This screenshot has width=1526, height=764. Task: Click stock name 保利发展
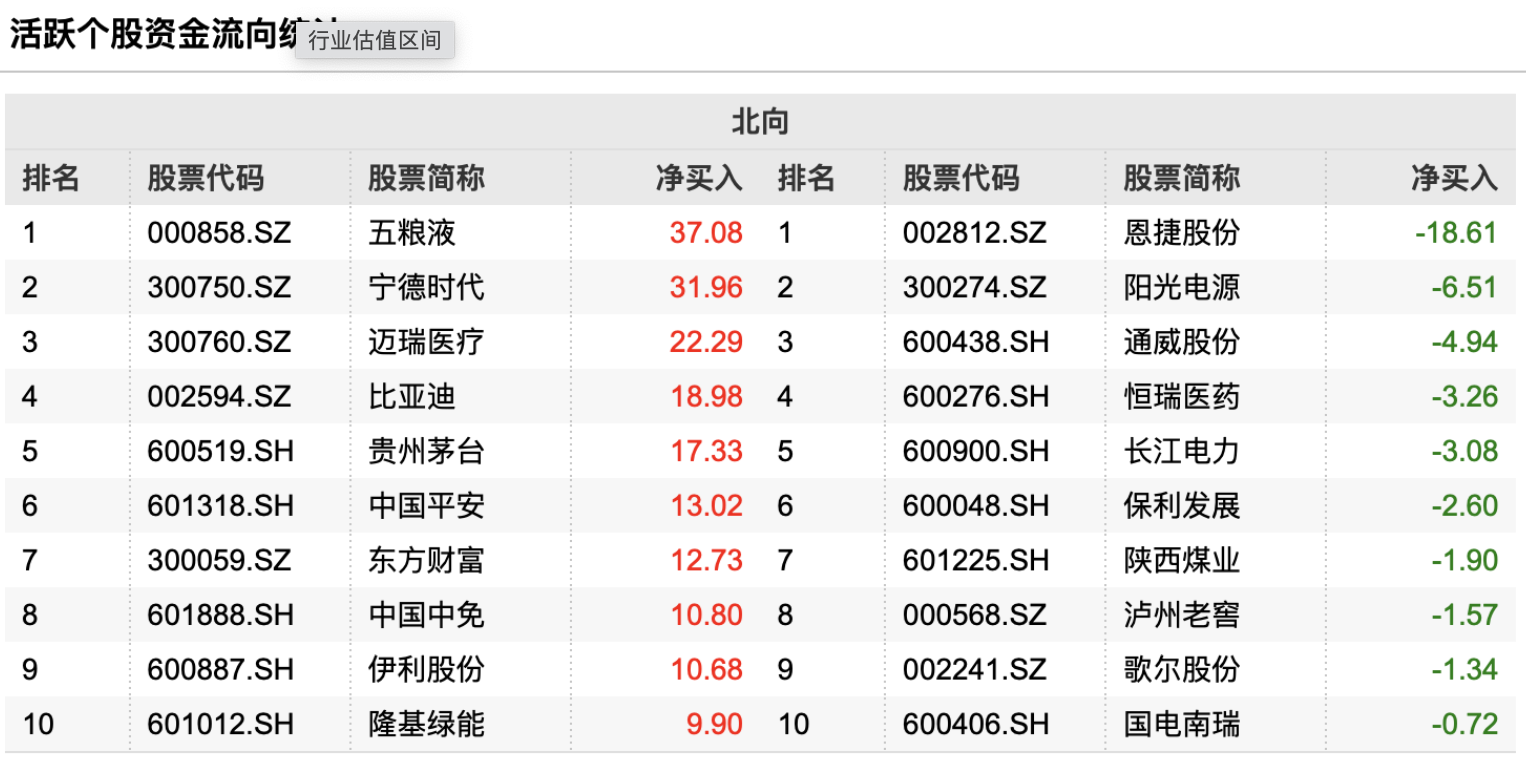pos(1182,506)
